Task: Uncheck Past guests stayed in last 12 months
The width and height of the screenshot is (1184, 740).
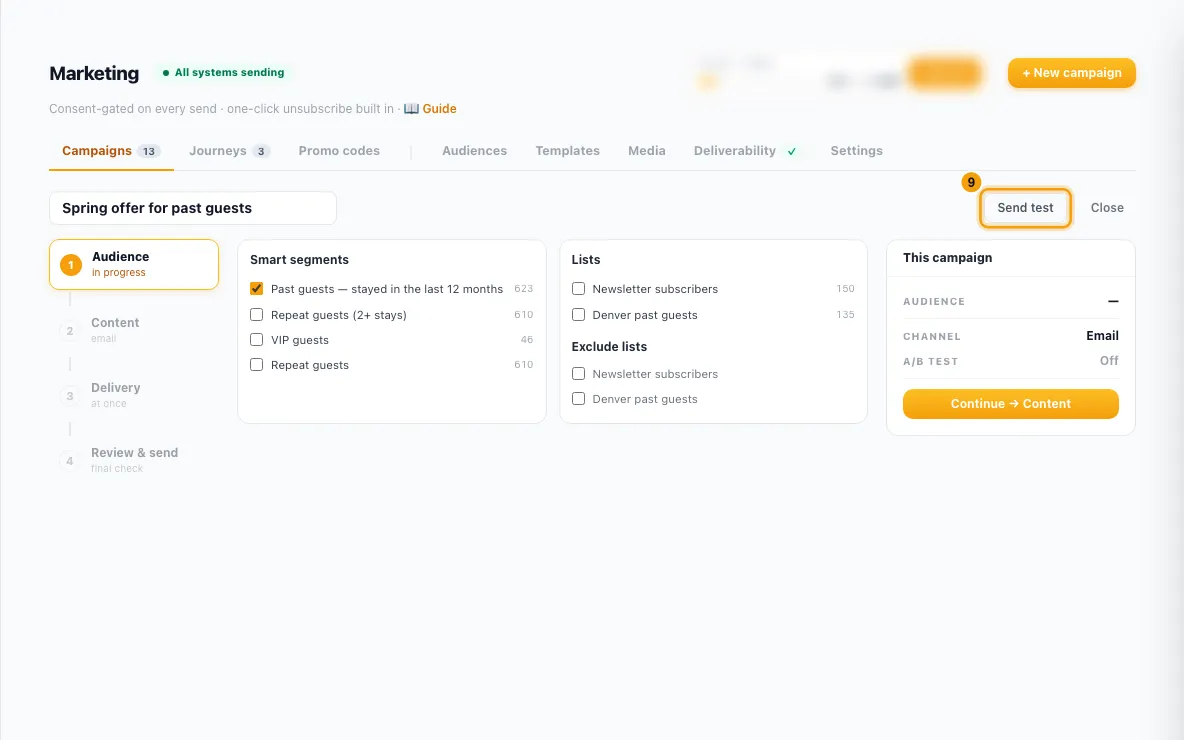Action: click(257, 289)
